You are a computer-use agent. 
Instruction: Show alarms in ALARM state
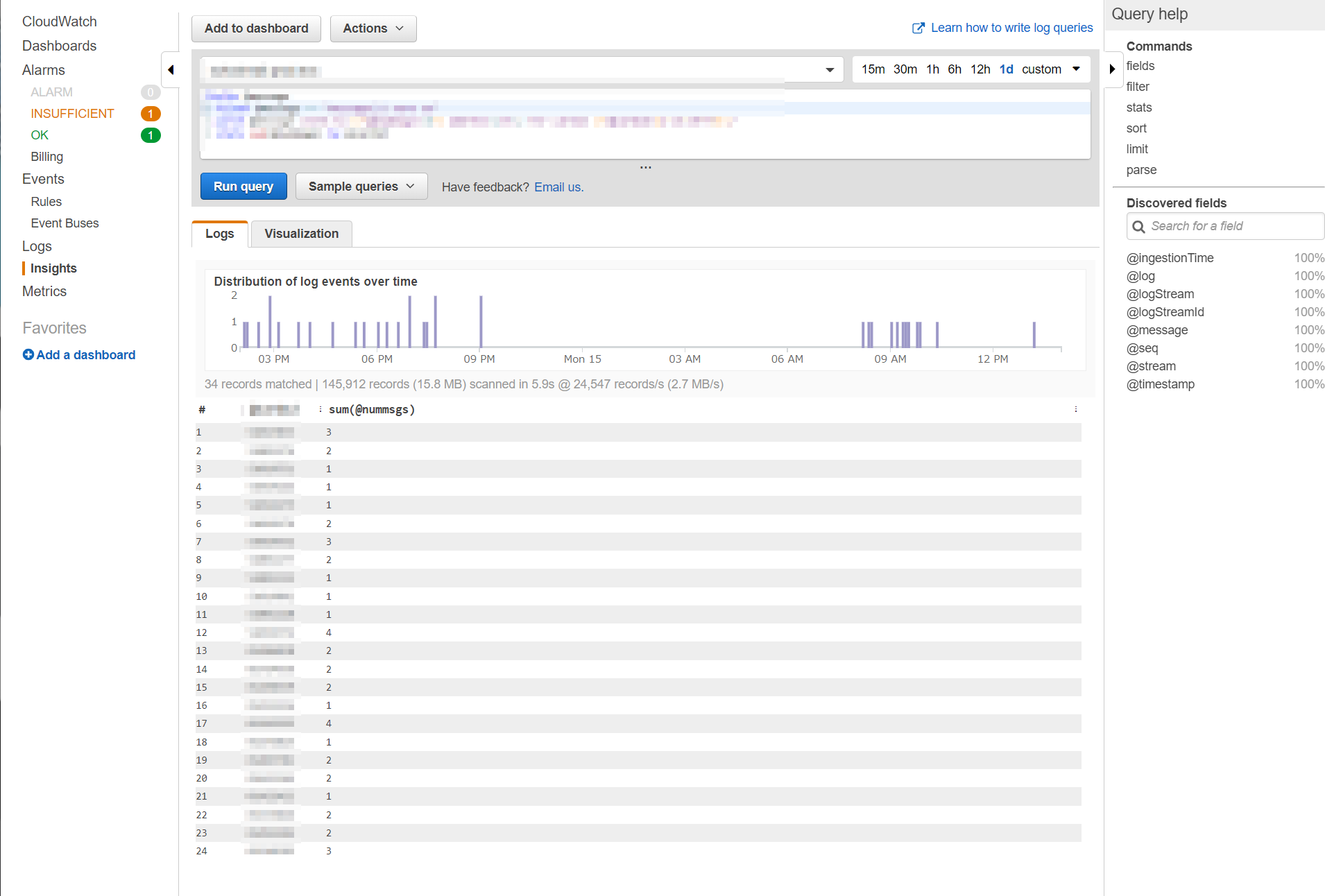coord(51,92)
